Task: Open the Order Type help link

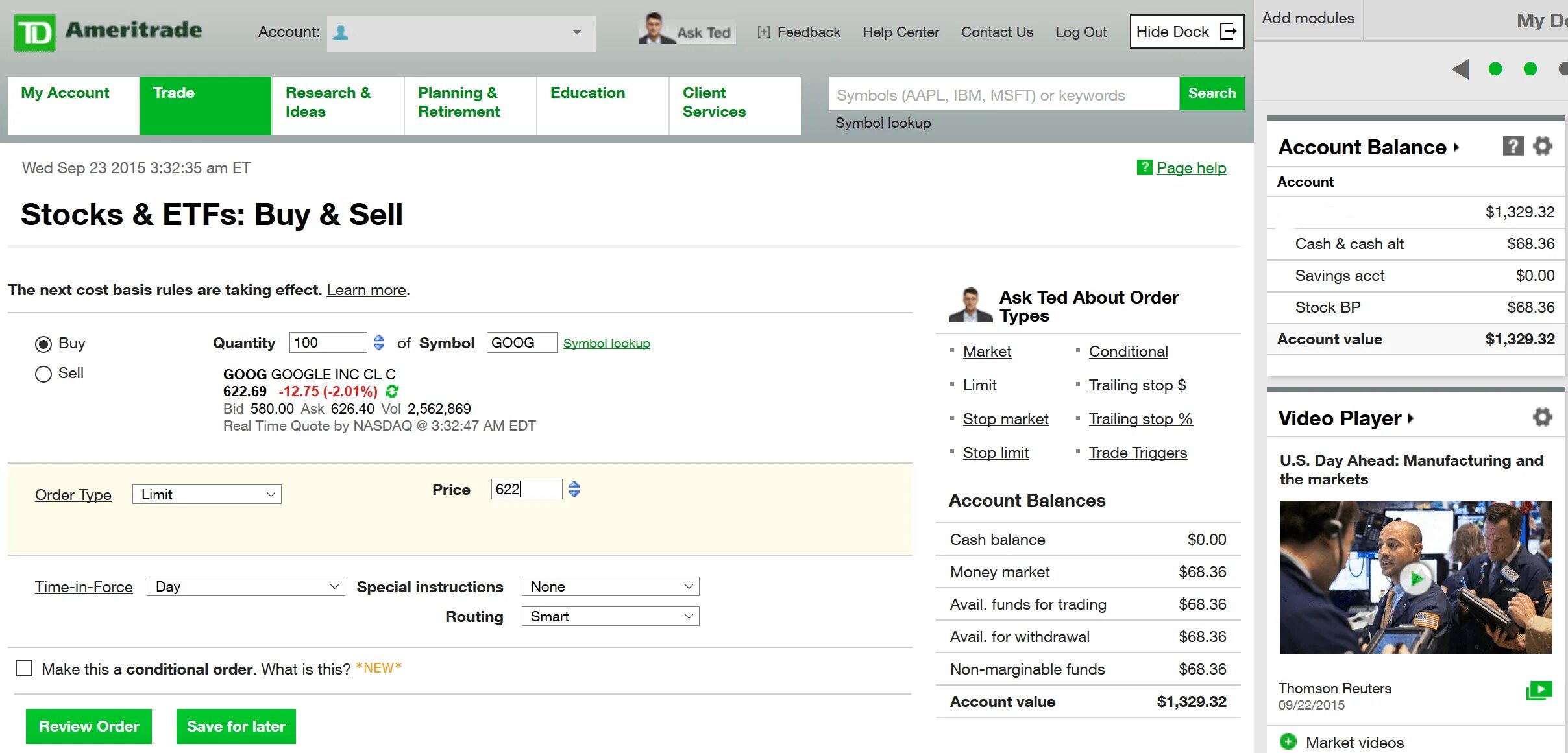Action: tap(73, 495)
